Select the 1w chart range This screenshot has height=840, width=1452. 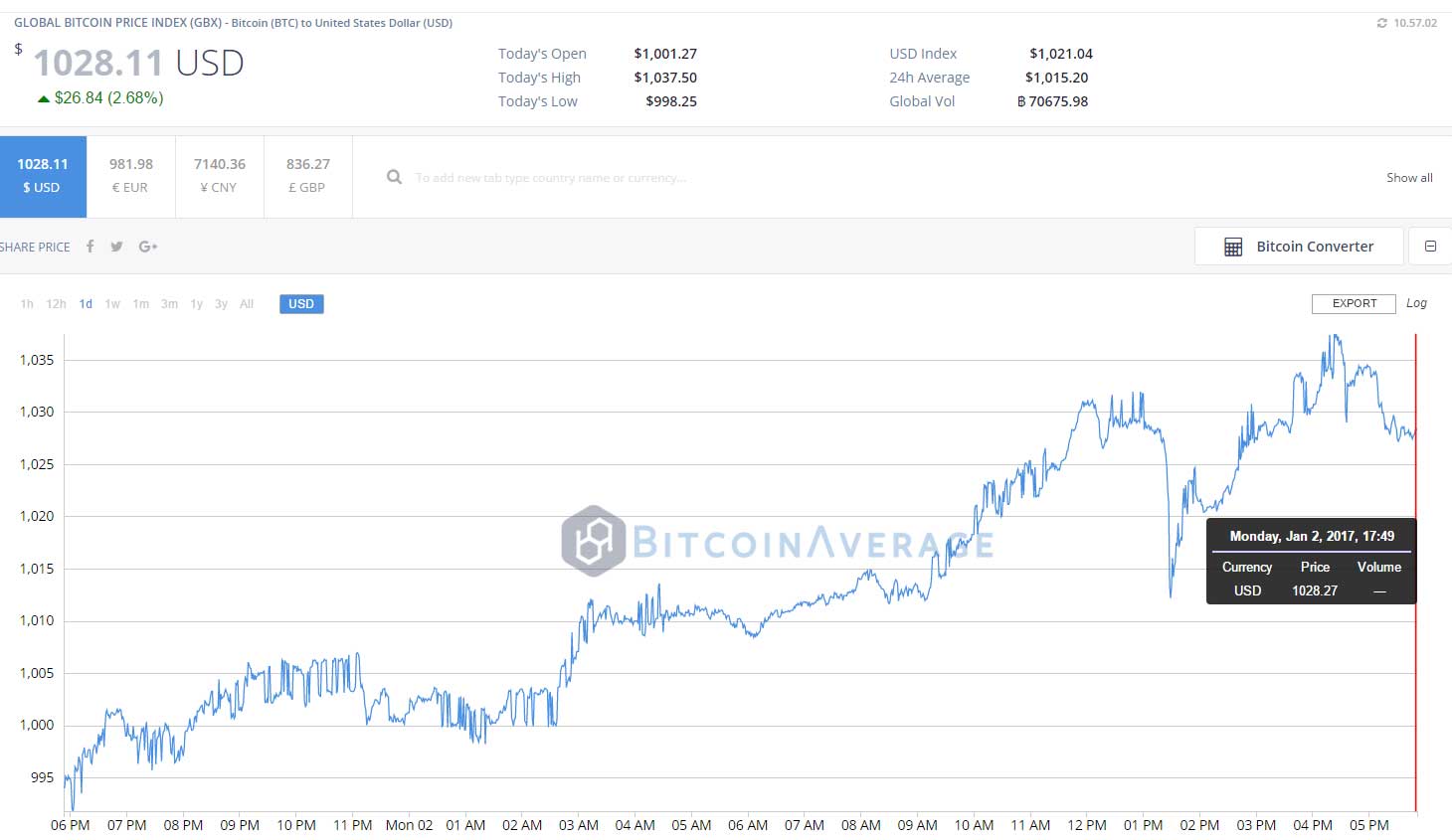point(112,304)
